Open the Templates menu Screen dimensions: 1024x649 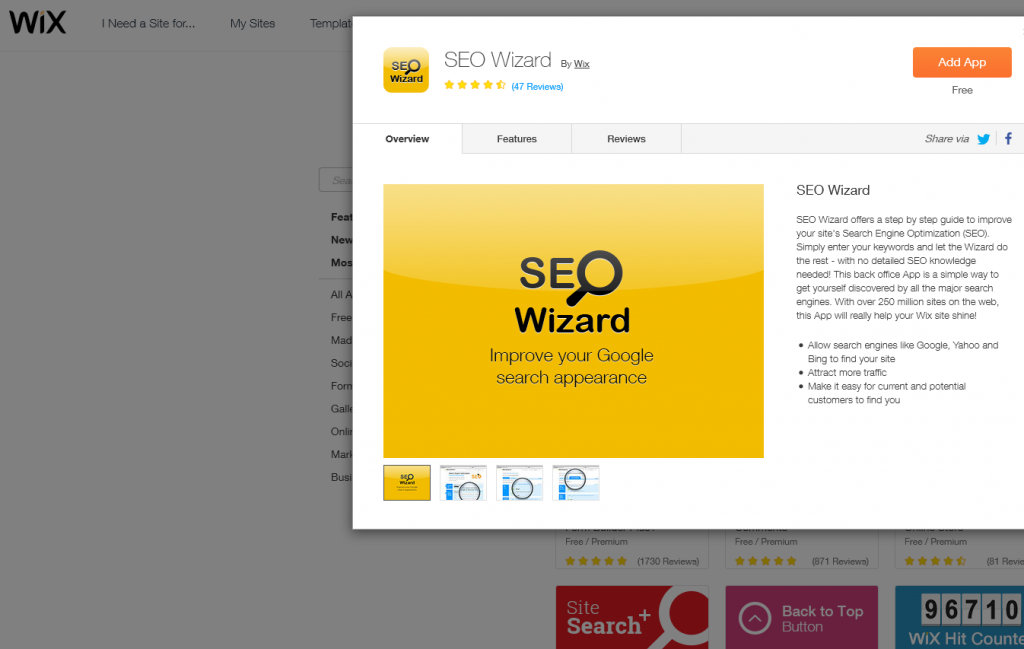[333, 23]
